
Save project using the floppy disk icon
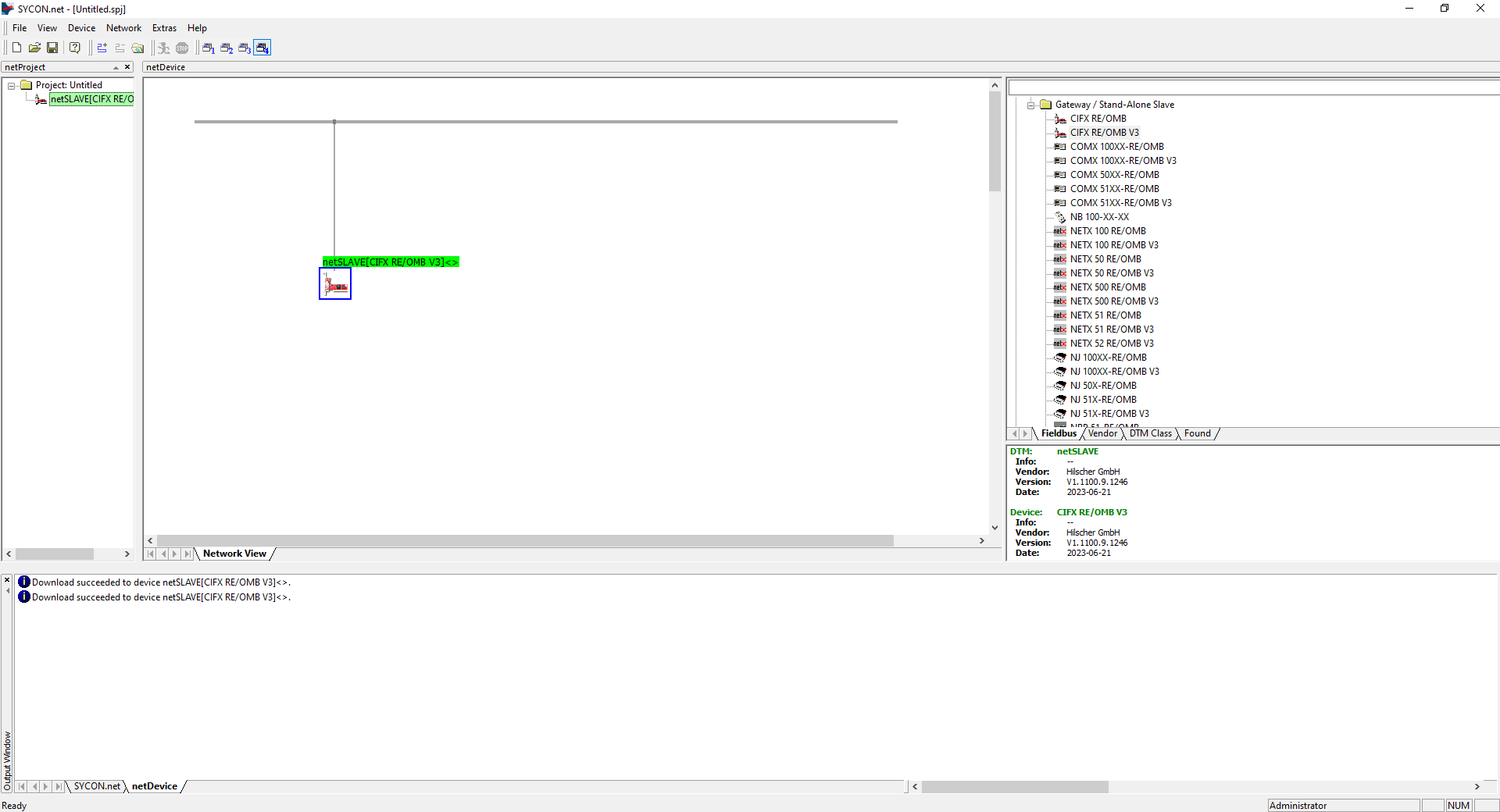point(52,48)
